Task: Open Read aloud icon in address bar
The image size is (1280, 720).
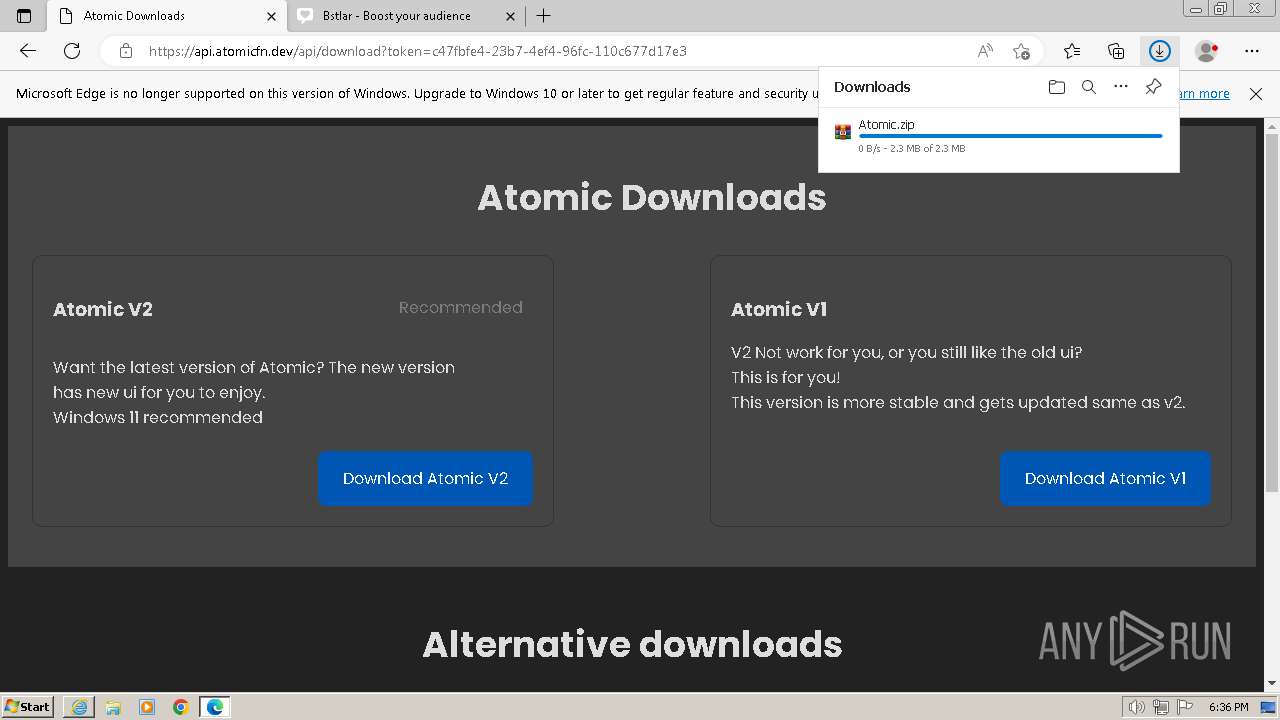Action: pos(985,51)
